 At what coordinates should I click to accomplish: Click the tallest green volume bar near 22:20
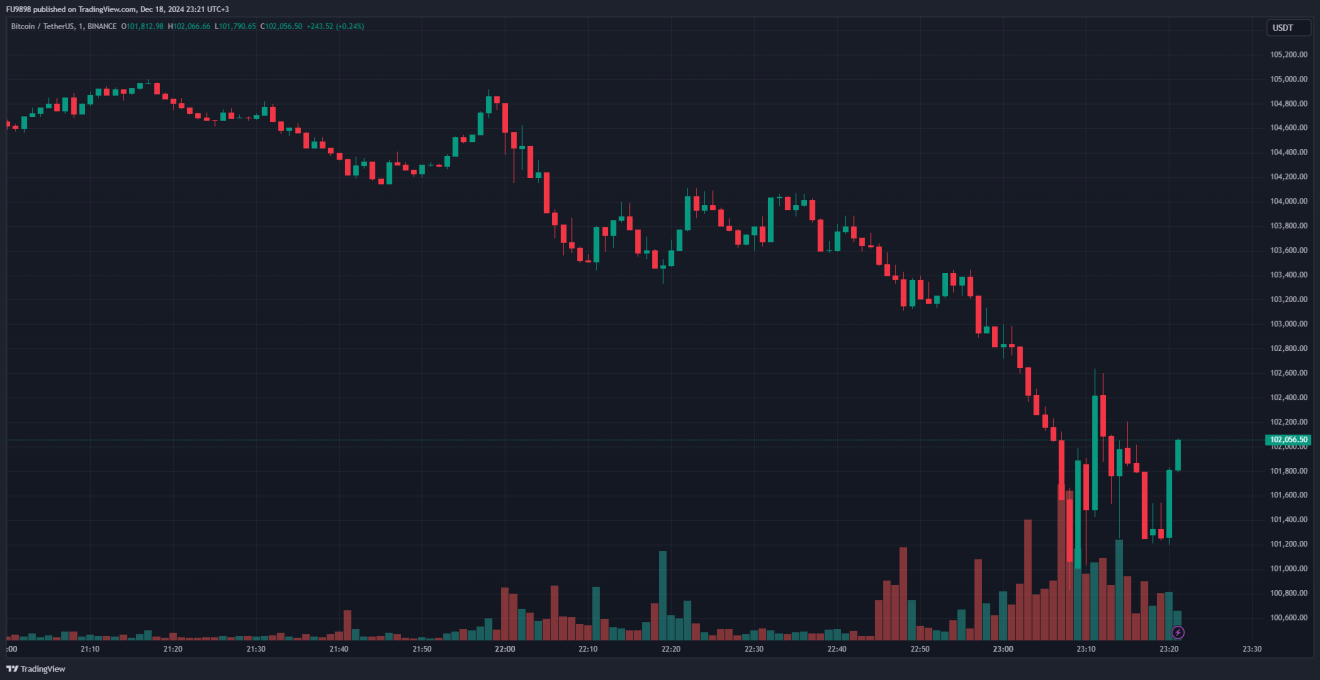pyautogui.click(x=662, y=595)
